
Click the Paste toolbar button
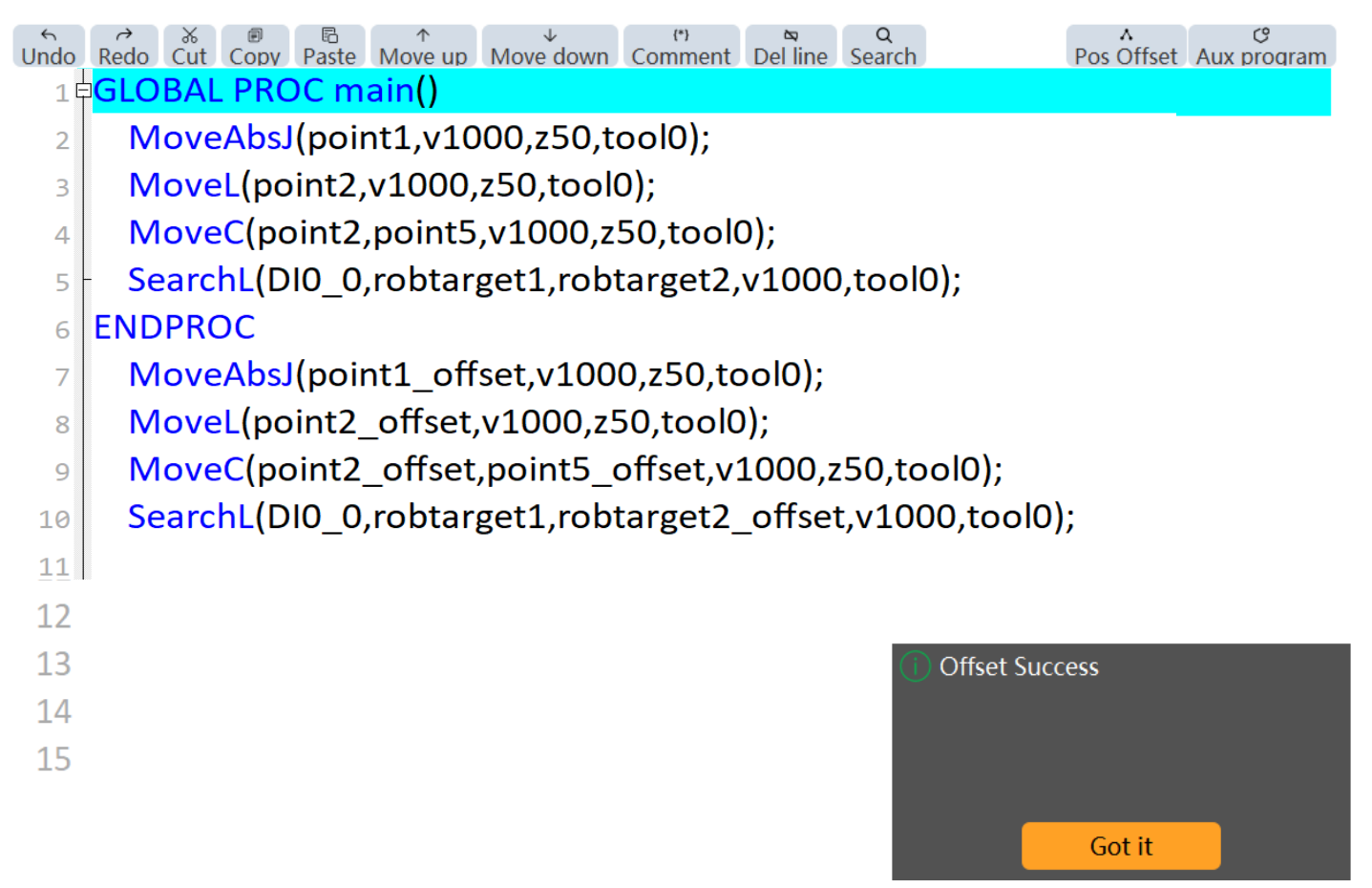click(x=329, y=46)
